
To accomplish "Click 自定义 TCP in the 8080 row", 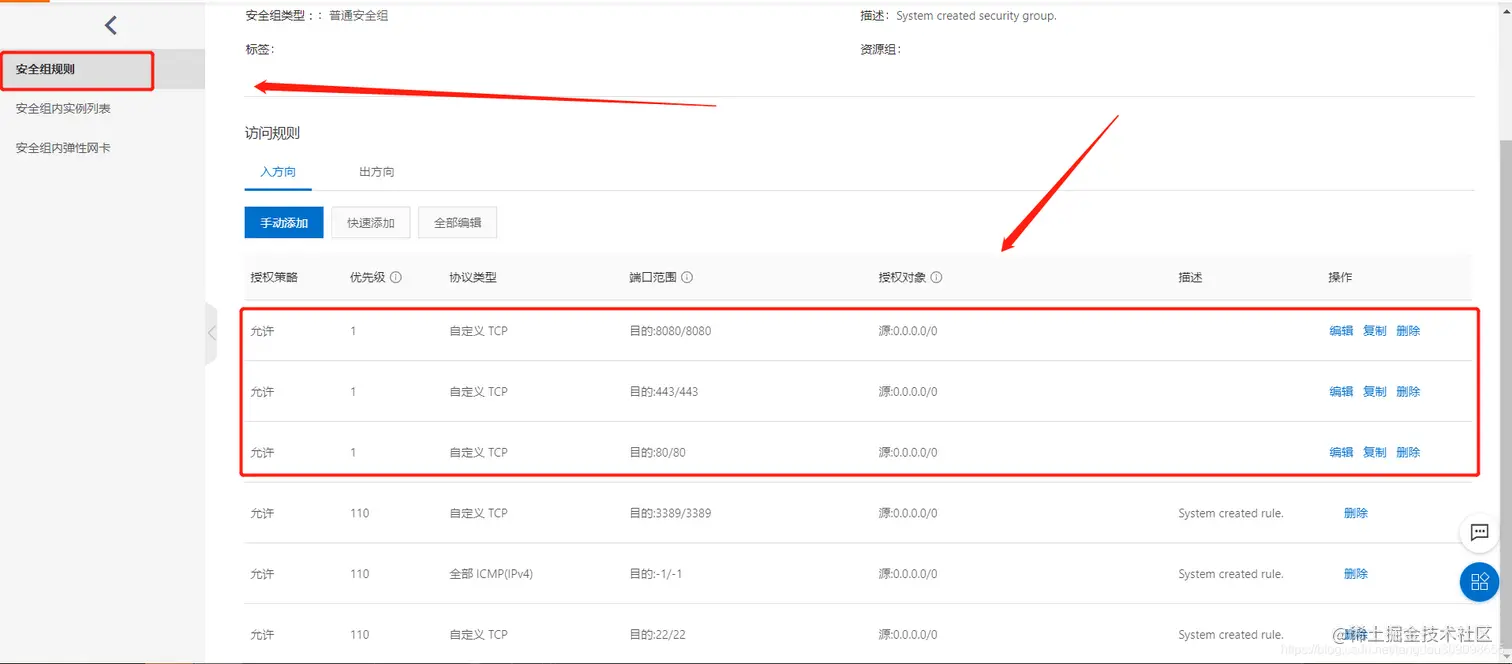I will (479, 331).
